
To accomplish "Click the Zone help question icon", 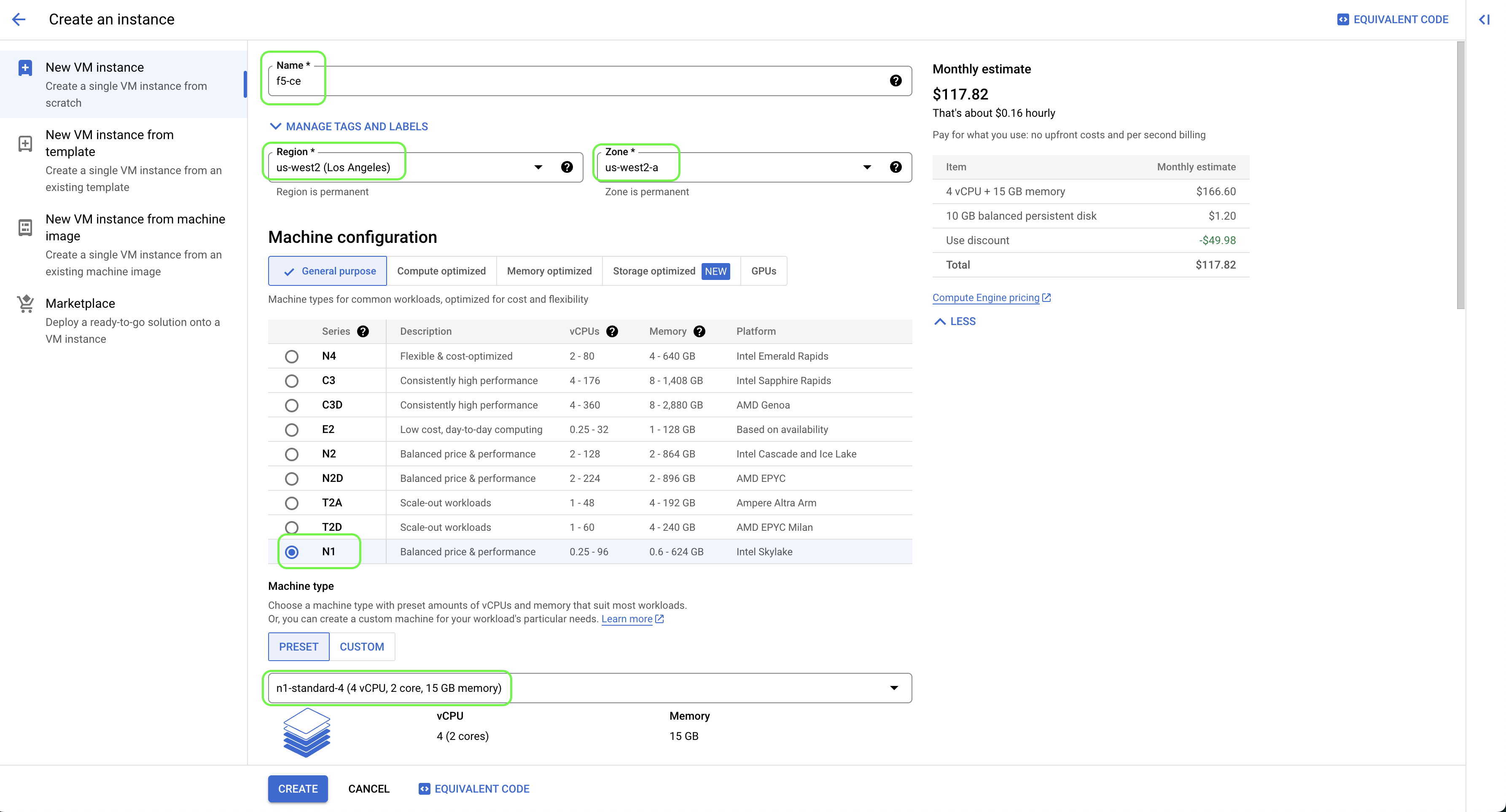I will coord(895,167).
